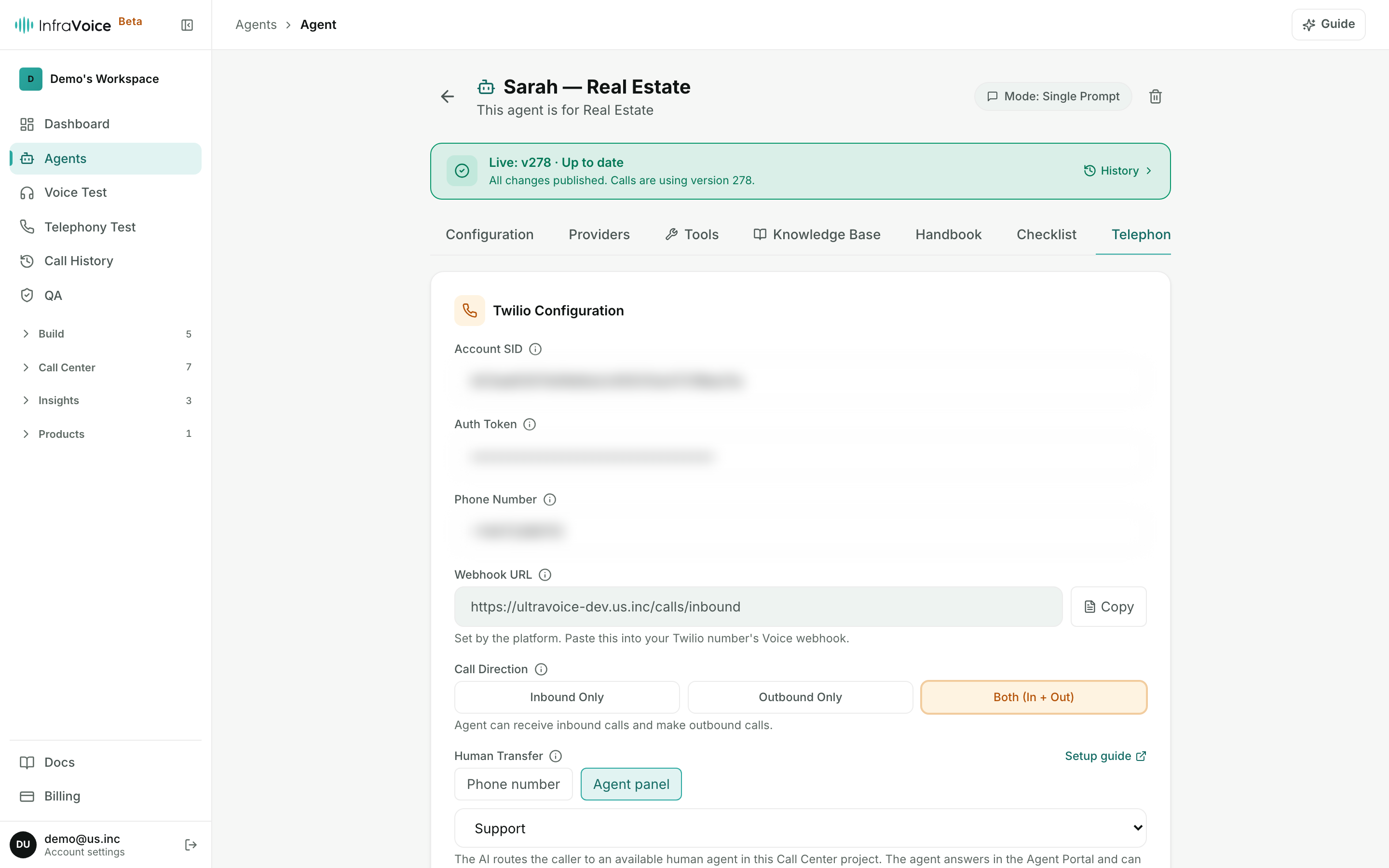Click Webhook URL info icon
Viewport: 1389px width, 868px height.
[x=545, y=575]
